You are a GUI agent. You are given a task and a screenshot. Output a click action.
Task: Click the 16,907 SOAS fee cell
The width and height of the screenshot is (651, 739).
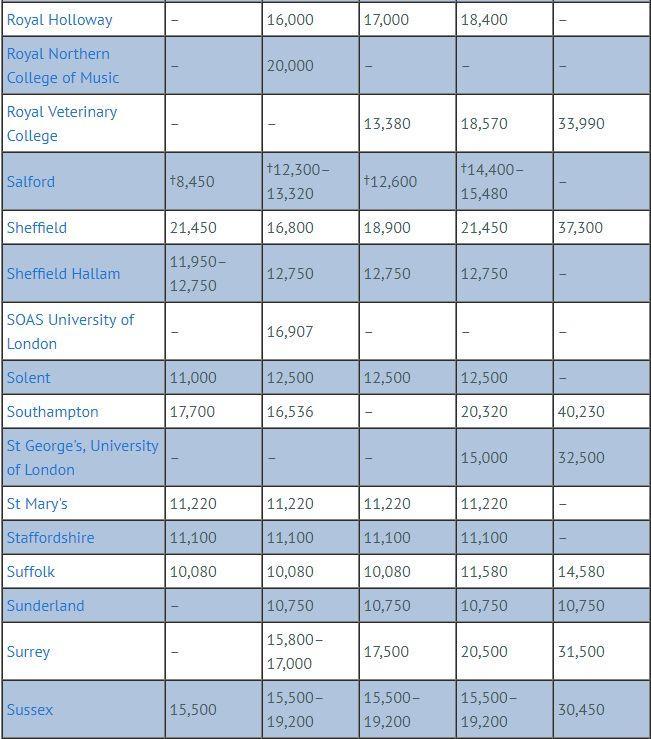[290, 331]
